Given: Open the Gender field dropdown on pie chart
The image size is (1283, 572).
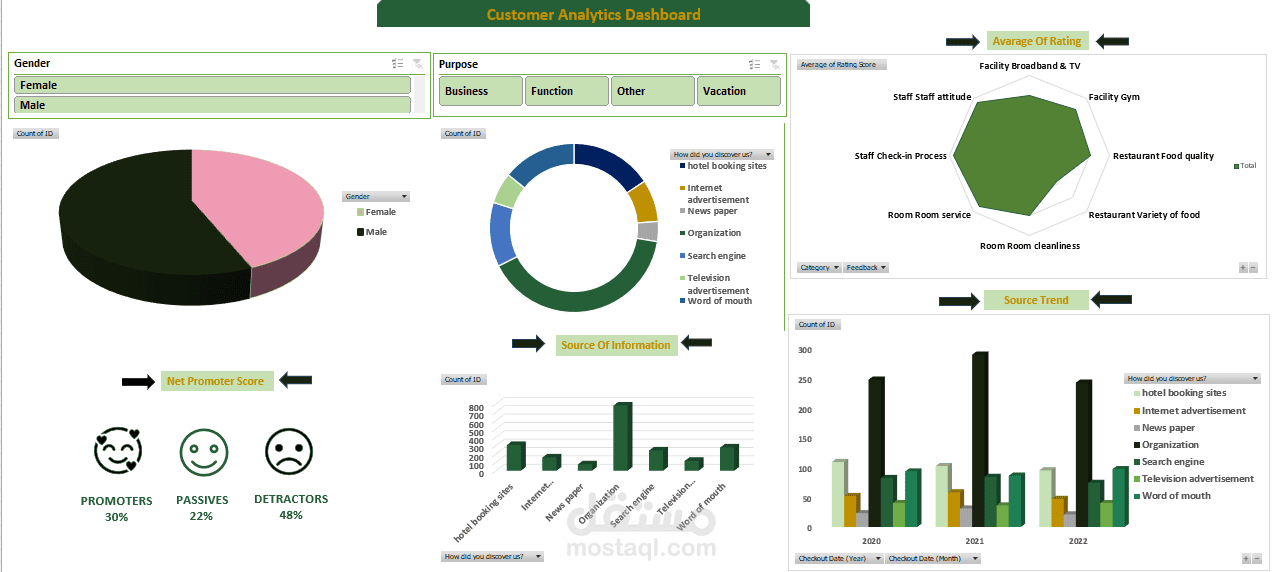Looking at the screenshot, I should (x=376, y=197).
